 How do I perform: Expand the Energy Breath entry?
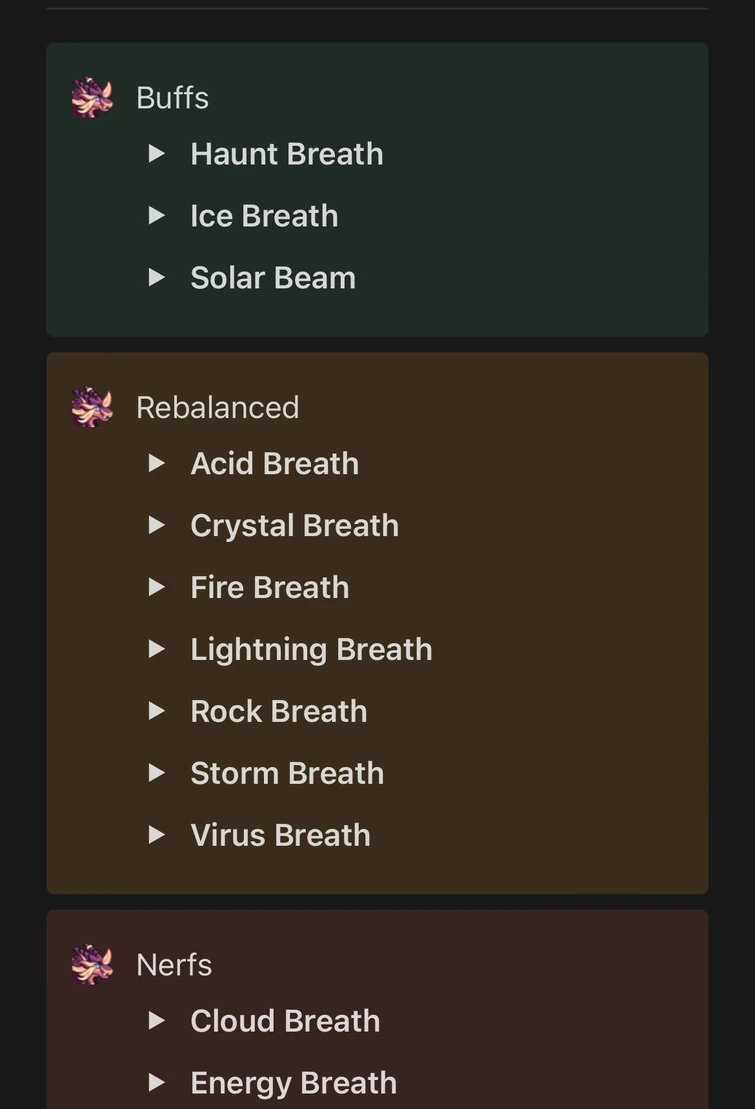coord(157,1082)
